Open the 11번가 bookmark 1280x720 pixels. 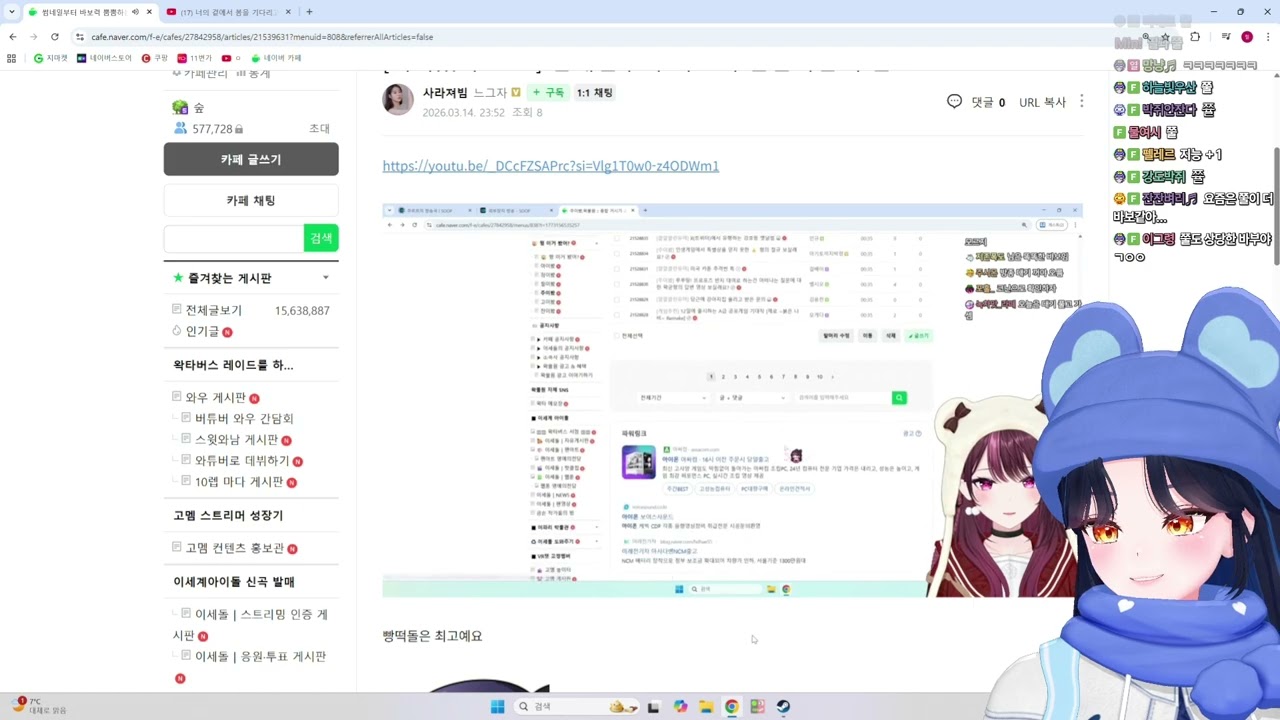(195, 58)
